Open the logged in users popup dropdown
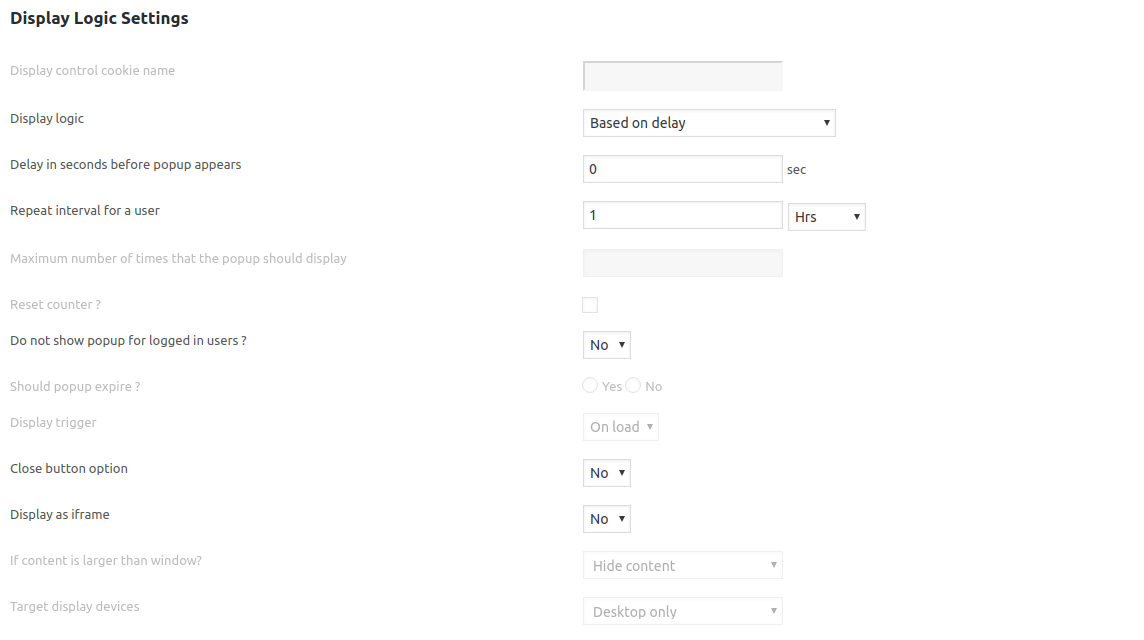Image resolution: width=1144 pixels, height=640 pixels. click(606, 344)
